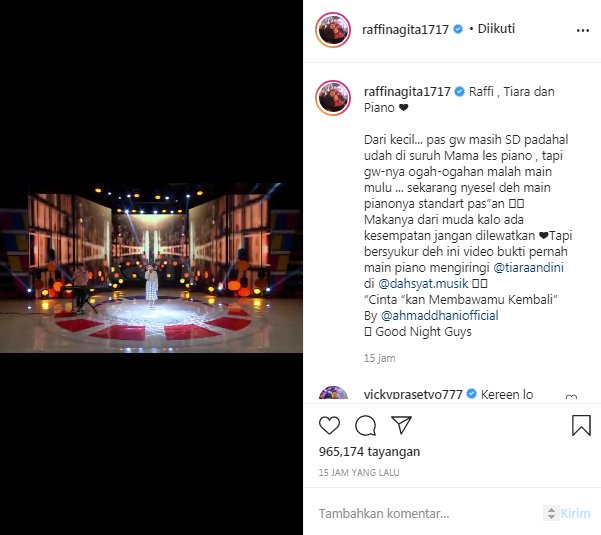Focus the Tambahkan komentar input field
Viewport: 601px width, 535px height.
(x=429, y=513)
